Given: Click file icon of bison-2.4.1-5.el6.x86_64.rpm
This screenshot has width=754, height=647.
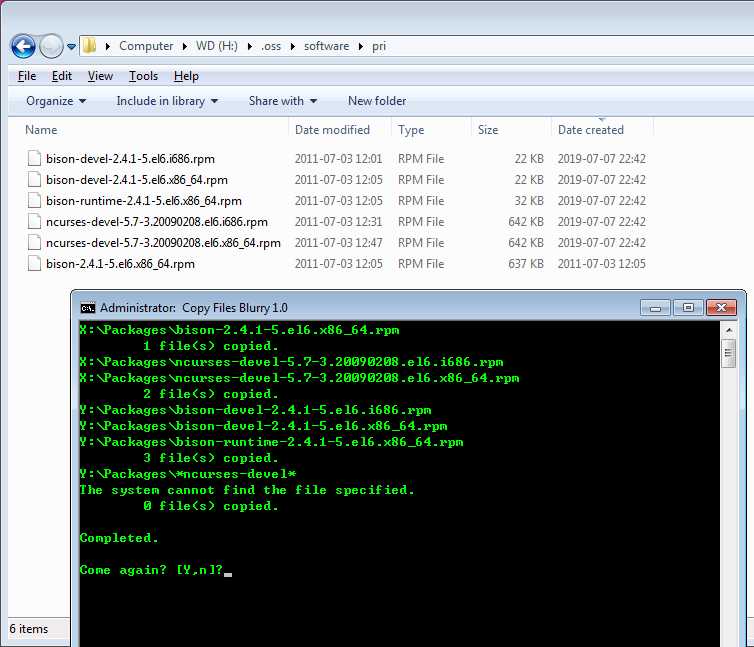Looking at the screenshot, I should tap(34, 264).
